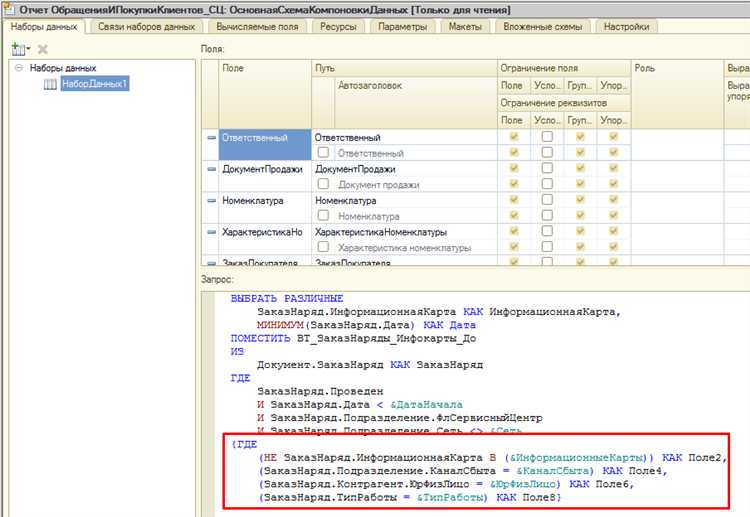The height and width of the screenshot is (517, 750).
Task: Click the delete data set X icon
Action: tap(43, 49)
